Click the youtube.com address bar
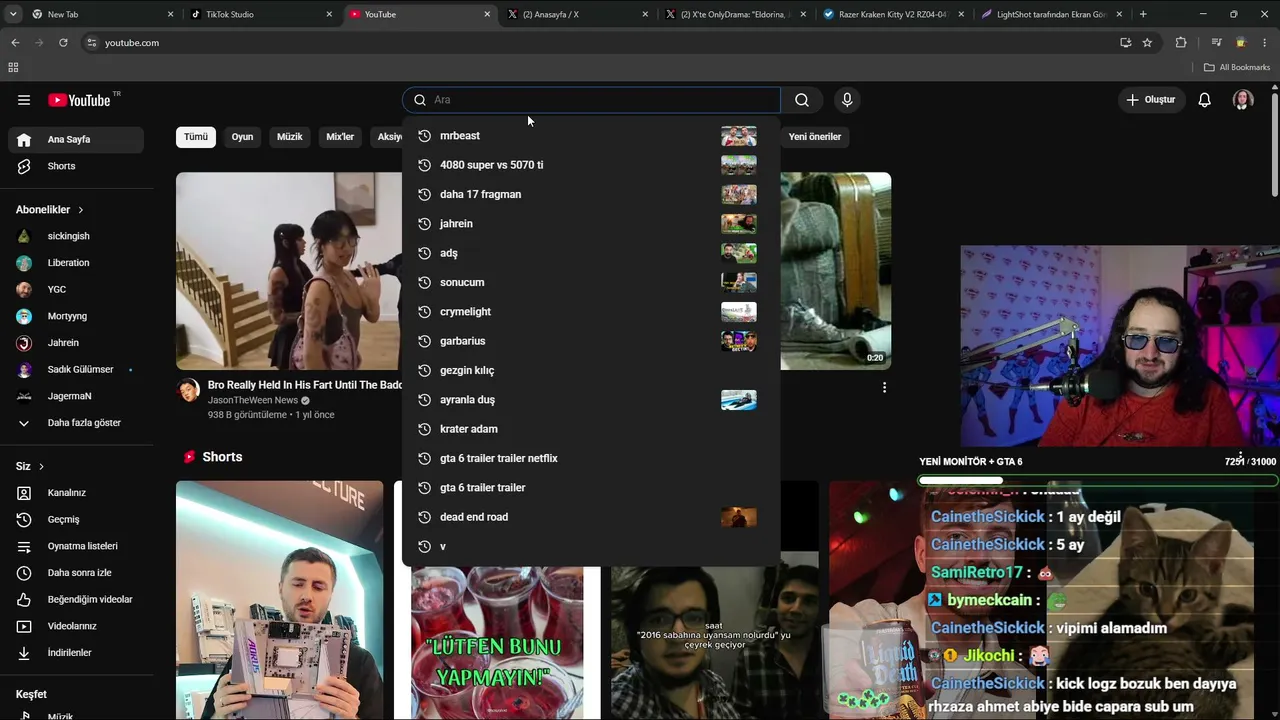 pyautogui.click(x=600, y=43)
